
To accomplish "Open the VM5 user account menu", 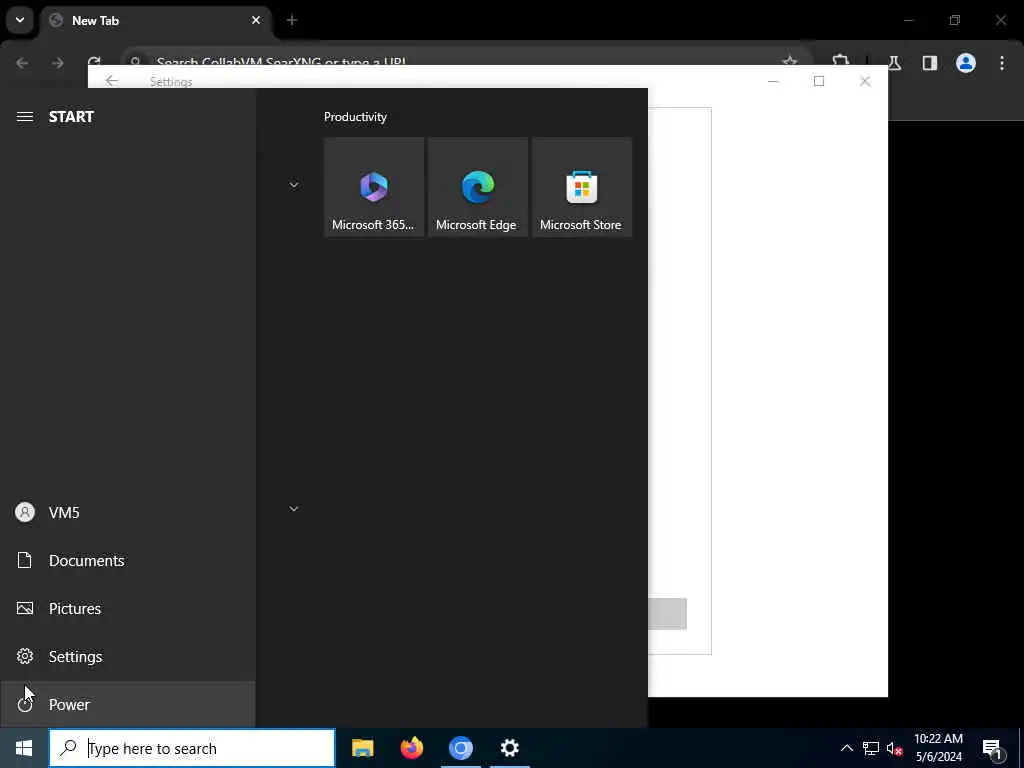I will [x=127, y=513].
